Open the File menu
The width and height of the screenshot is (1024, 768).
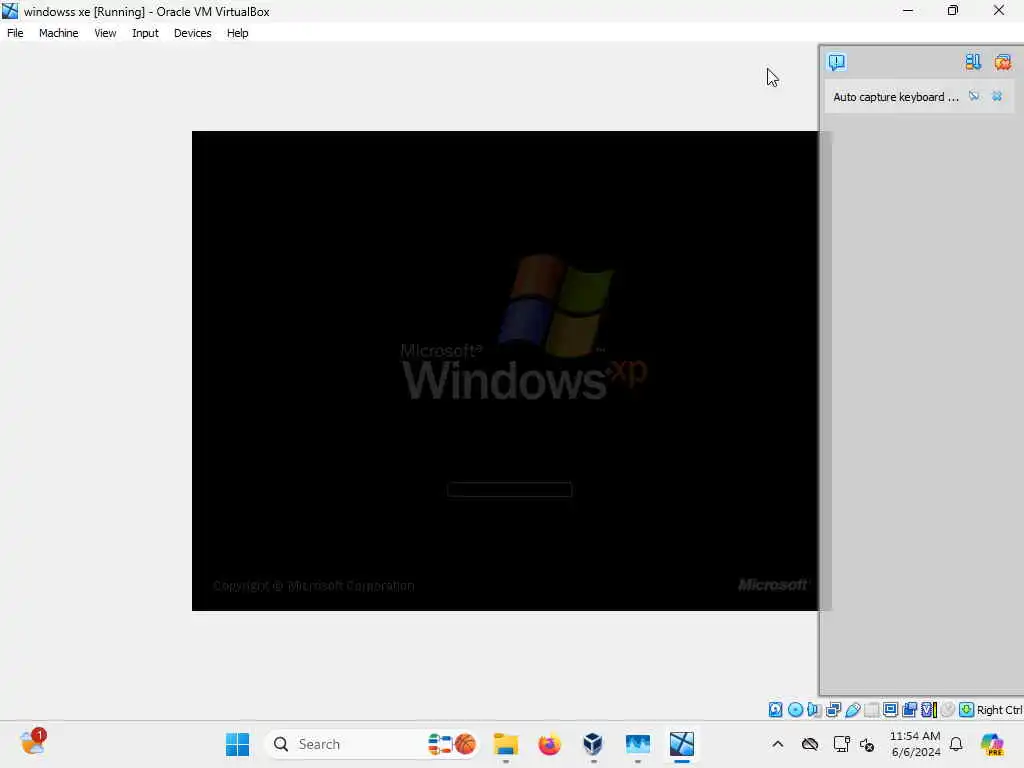click(x=15, y=33)
